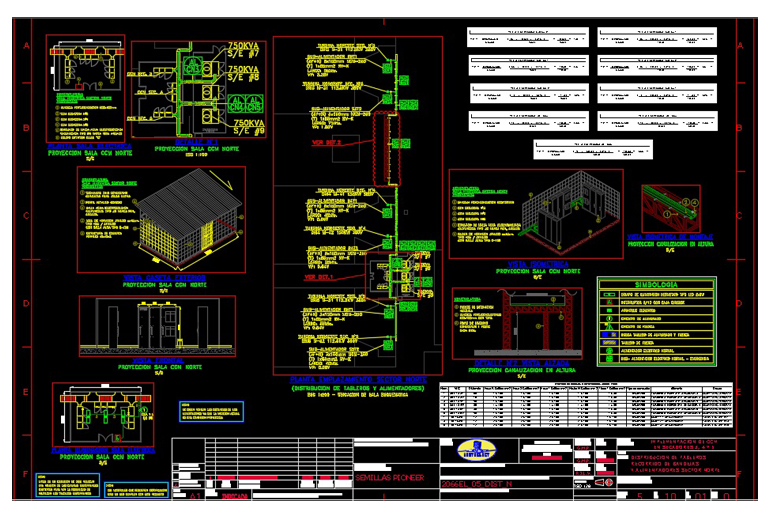Click the 750KVA S/E #7 transformer label
The width and height of the screenshot is (770, 515).
point(244,52)
